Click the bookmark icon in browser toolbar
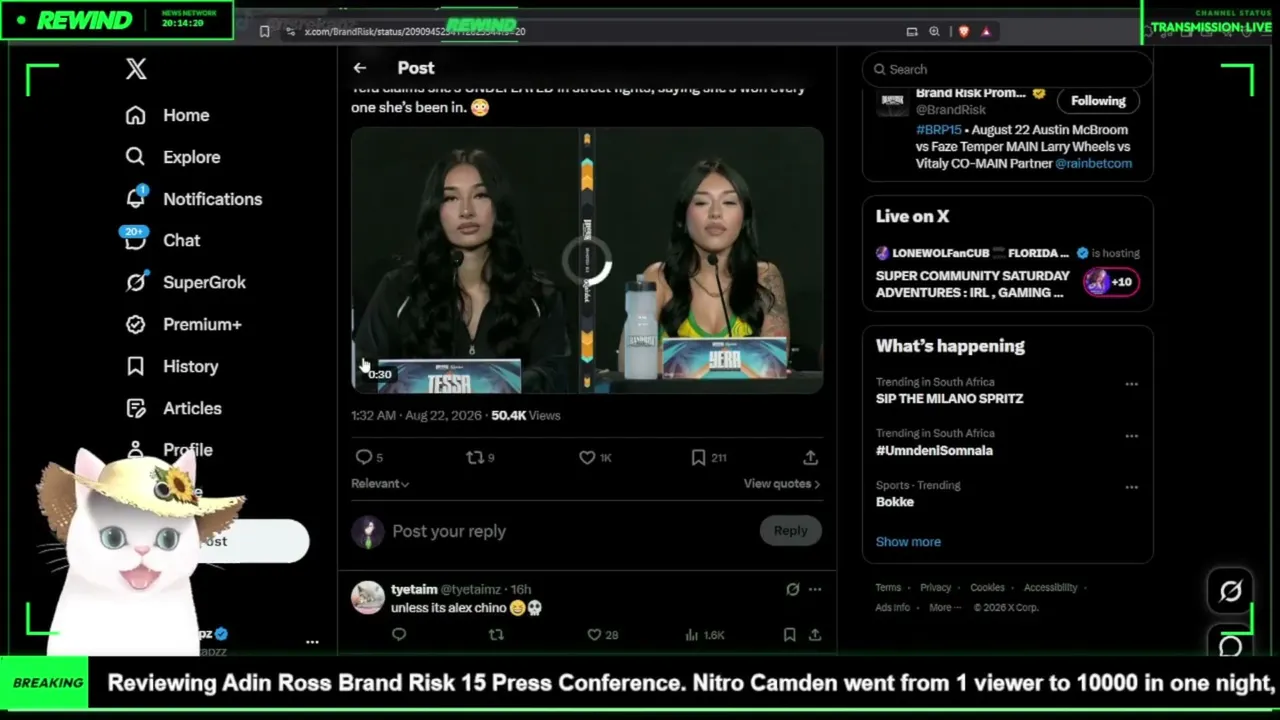 [x=264, y=31]
